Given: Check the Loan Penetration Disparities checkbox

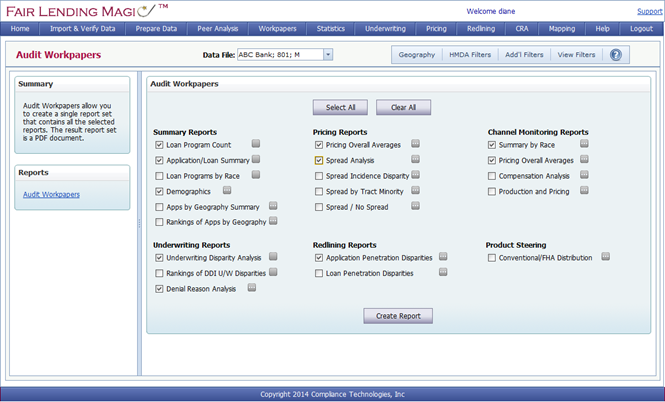Looking at the screenshot, I should click(x=318, y=273).
